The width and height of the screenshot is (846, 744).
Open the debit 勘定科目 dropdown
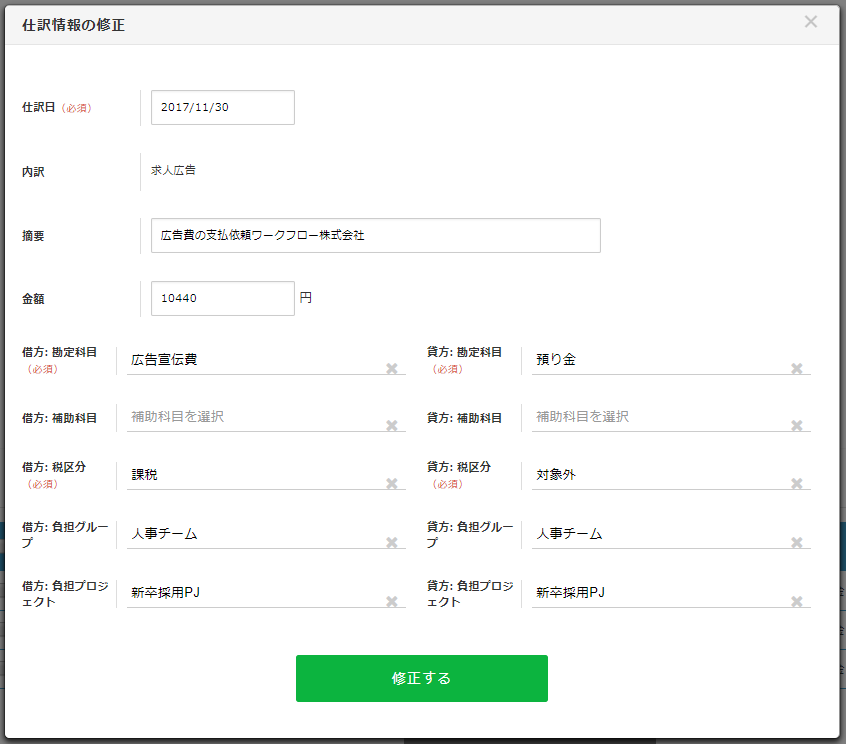click(x=250, y=360)
